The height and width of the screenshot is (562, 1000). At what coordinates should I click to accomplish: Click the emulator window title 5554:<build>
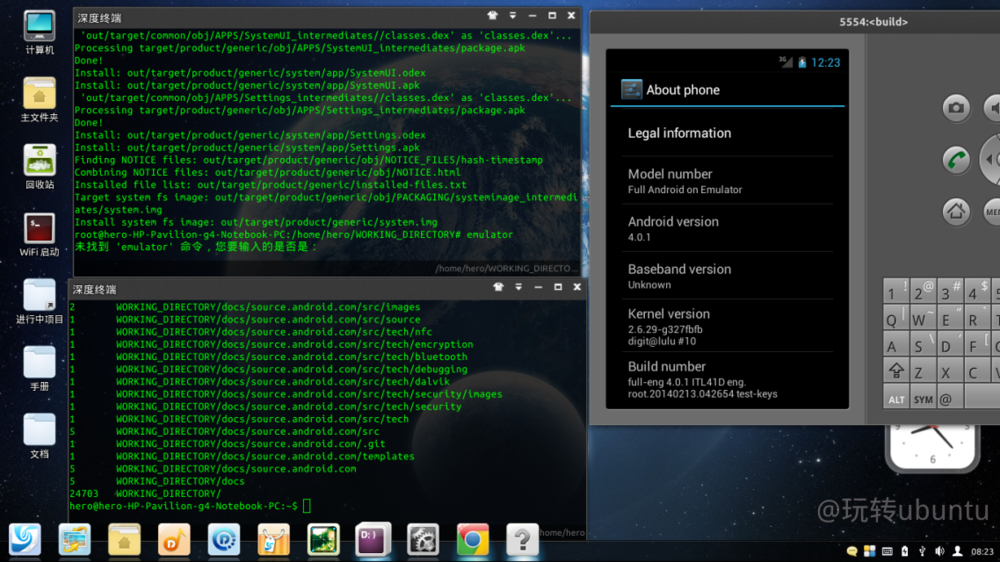[x=874, y=22]
